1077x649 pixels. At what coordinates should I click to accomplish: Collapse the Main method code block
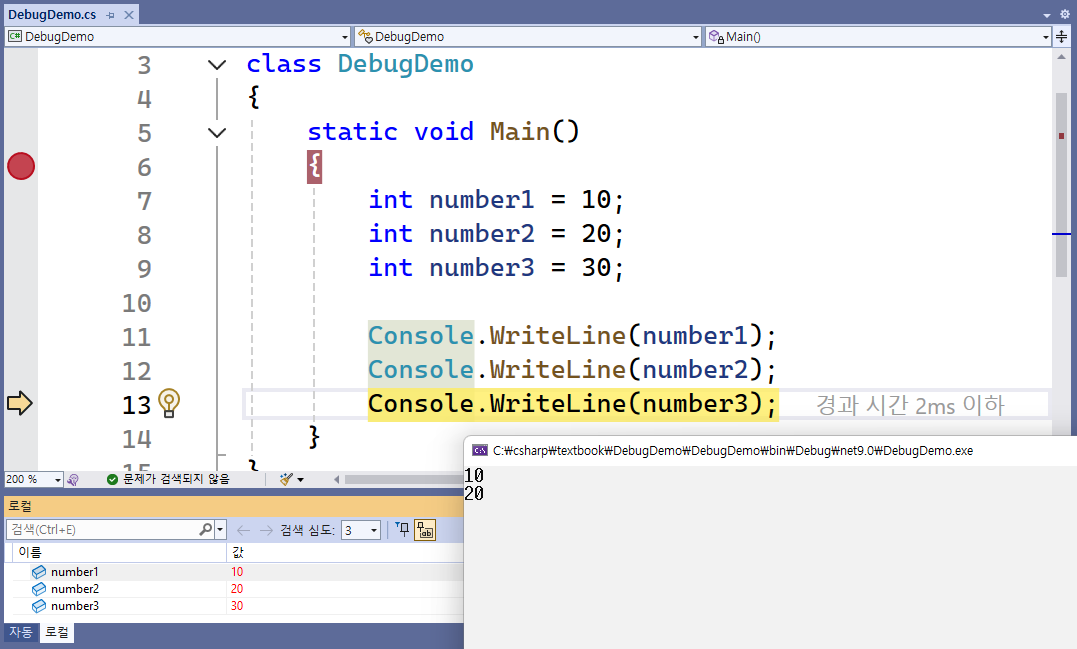[216, 132]
